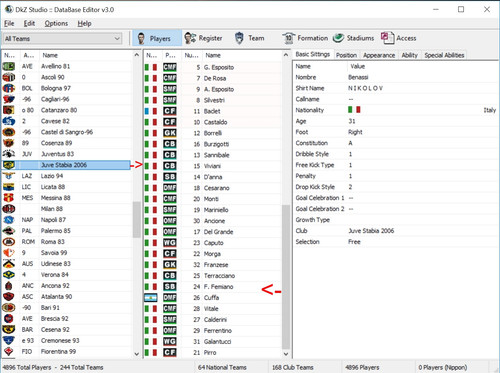Click the Constitution value A
The width and height of the screenshot is (500, 373).
point(350,143)
